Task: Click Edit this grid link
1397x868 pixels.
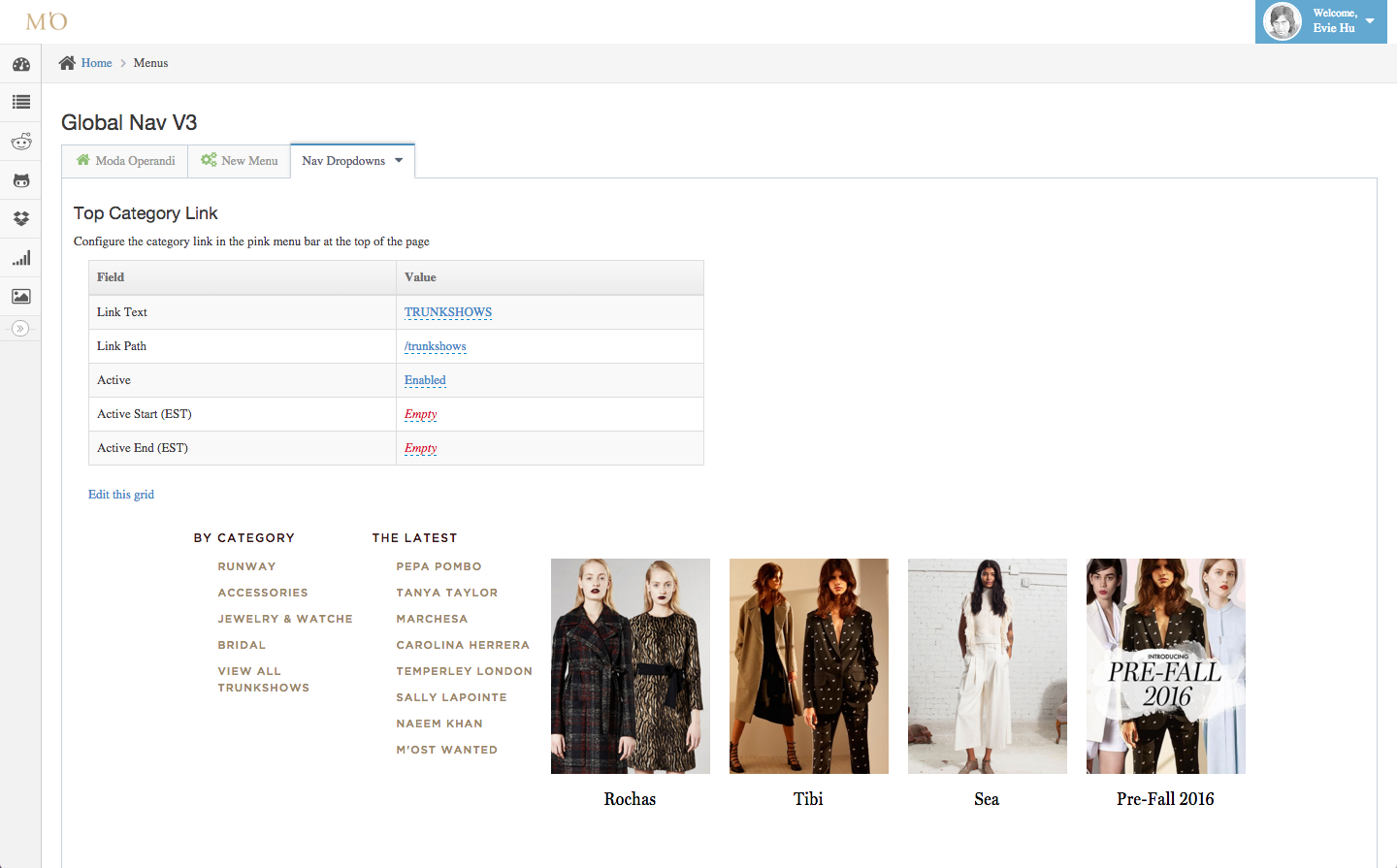Action: tap(121, 495)
